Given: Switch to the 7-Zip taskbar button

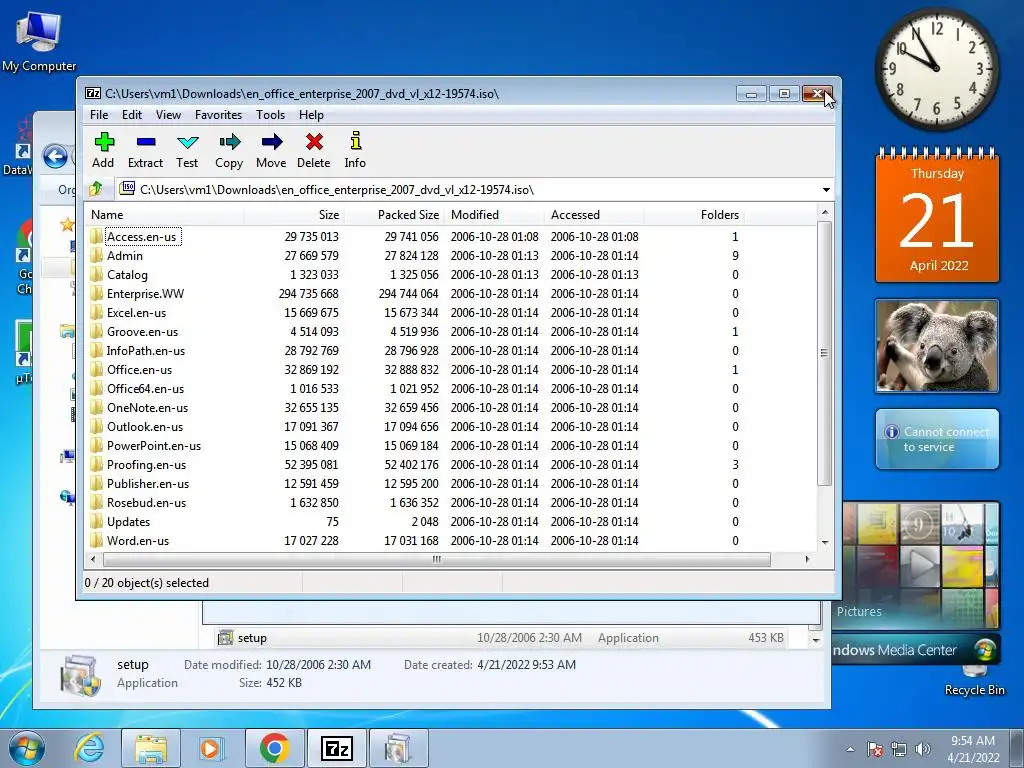Looking at the screenshot, I should 336,748.
